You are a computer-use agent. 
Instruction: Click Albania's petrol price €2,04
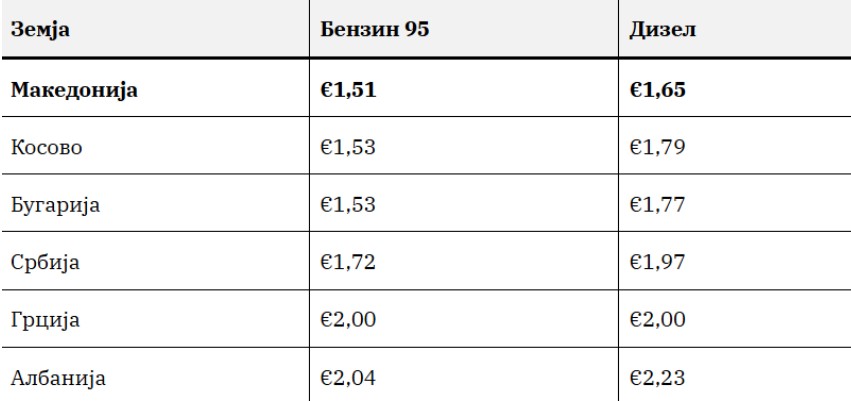point(348,377)
